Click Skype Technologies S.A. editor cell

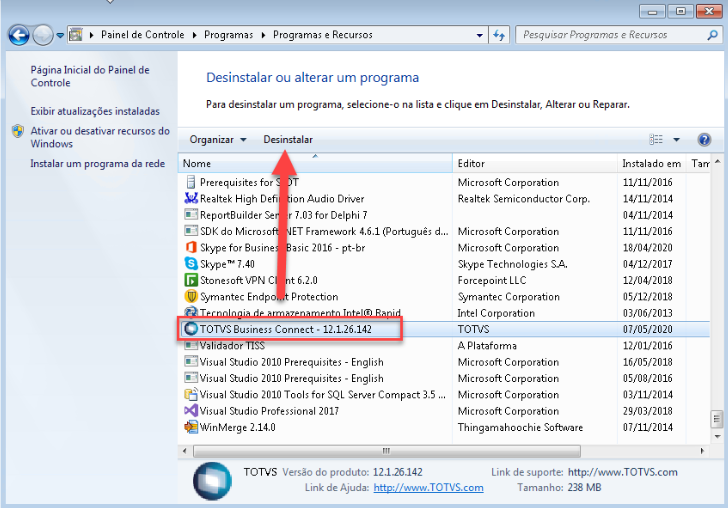tap(513, 264)
